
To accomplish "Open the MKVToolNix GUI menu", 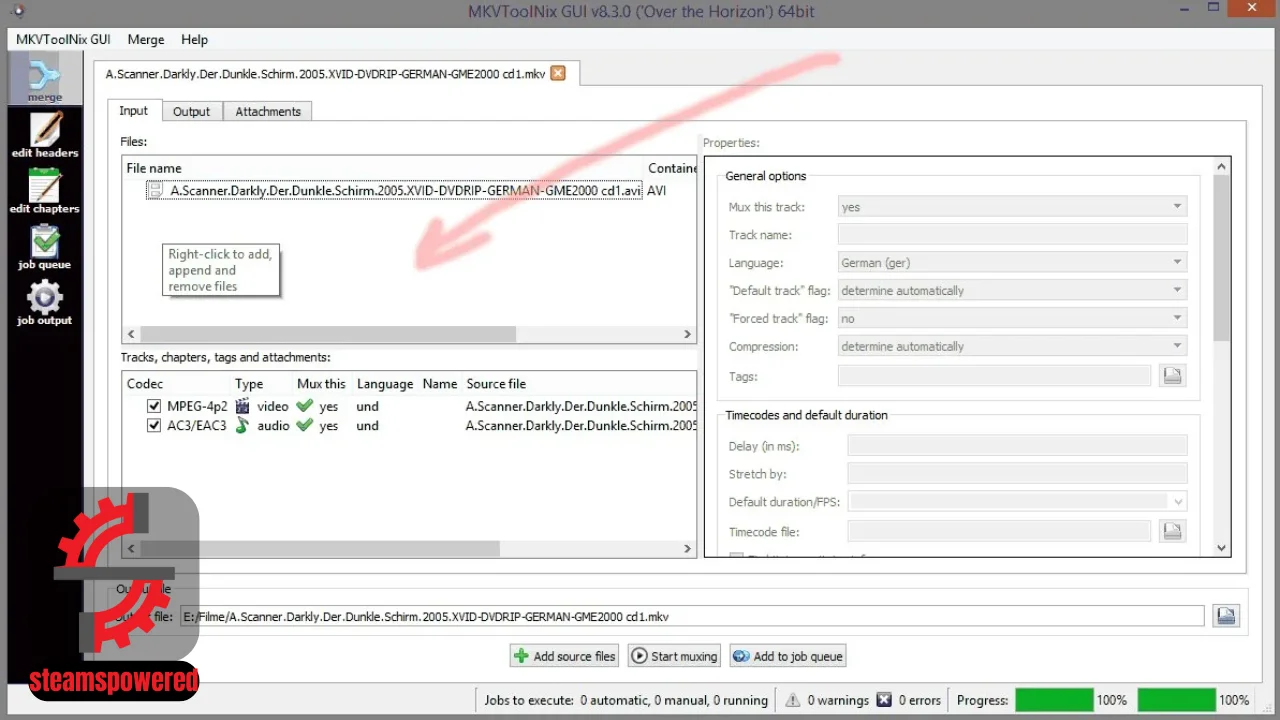I will (x=63, y=39).
